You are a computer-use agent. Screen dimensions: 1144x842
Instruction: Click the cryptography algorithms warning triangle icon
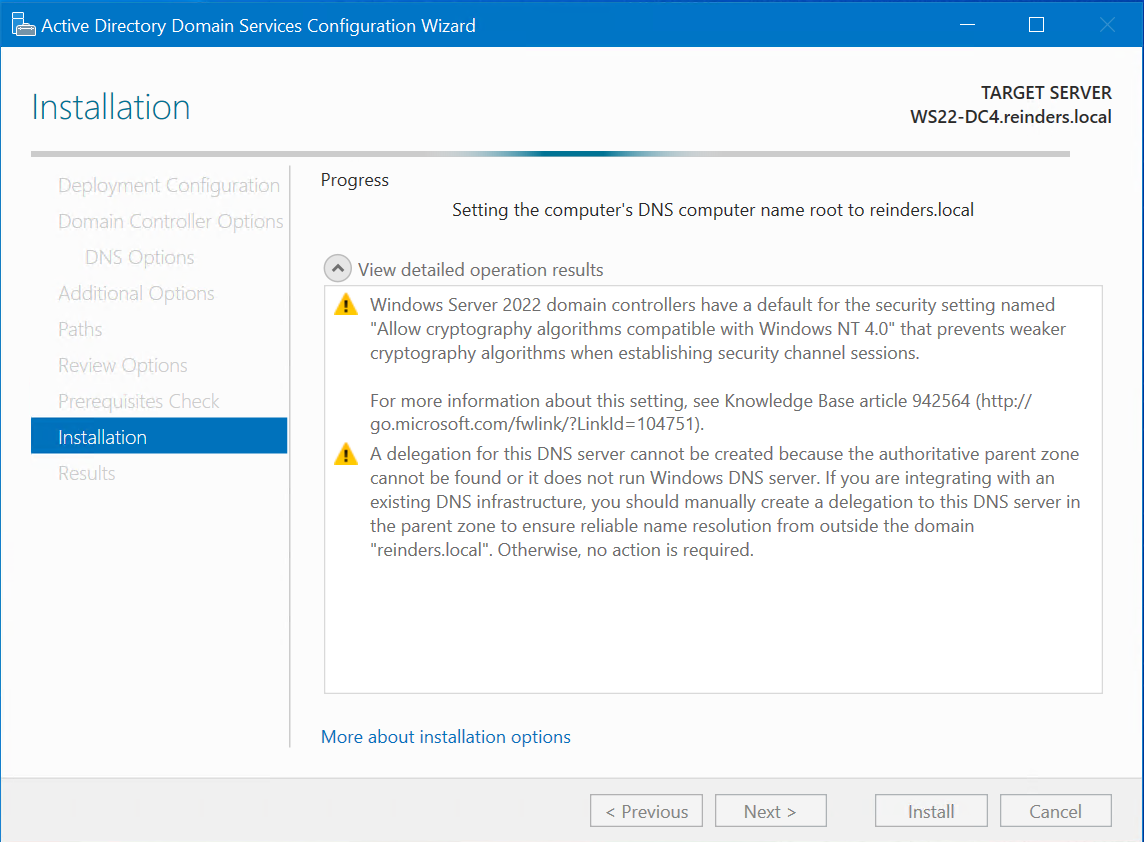pyautogui.click(x=345, y=305)
